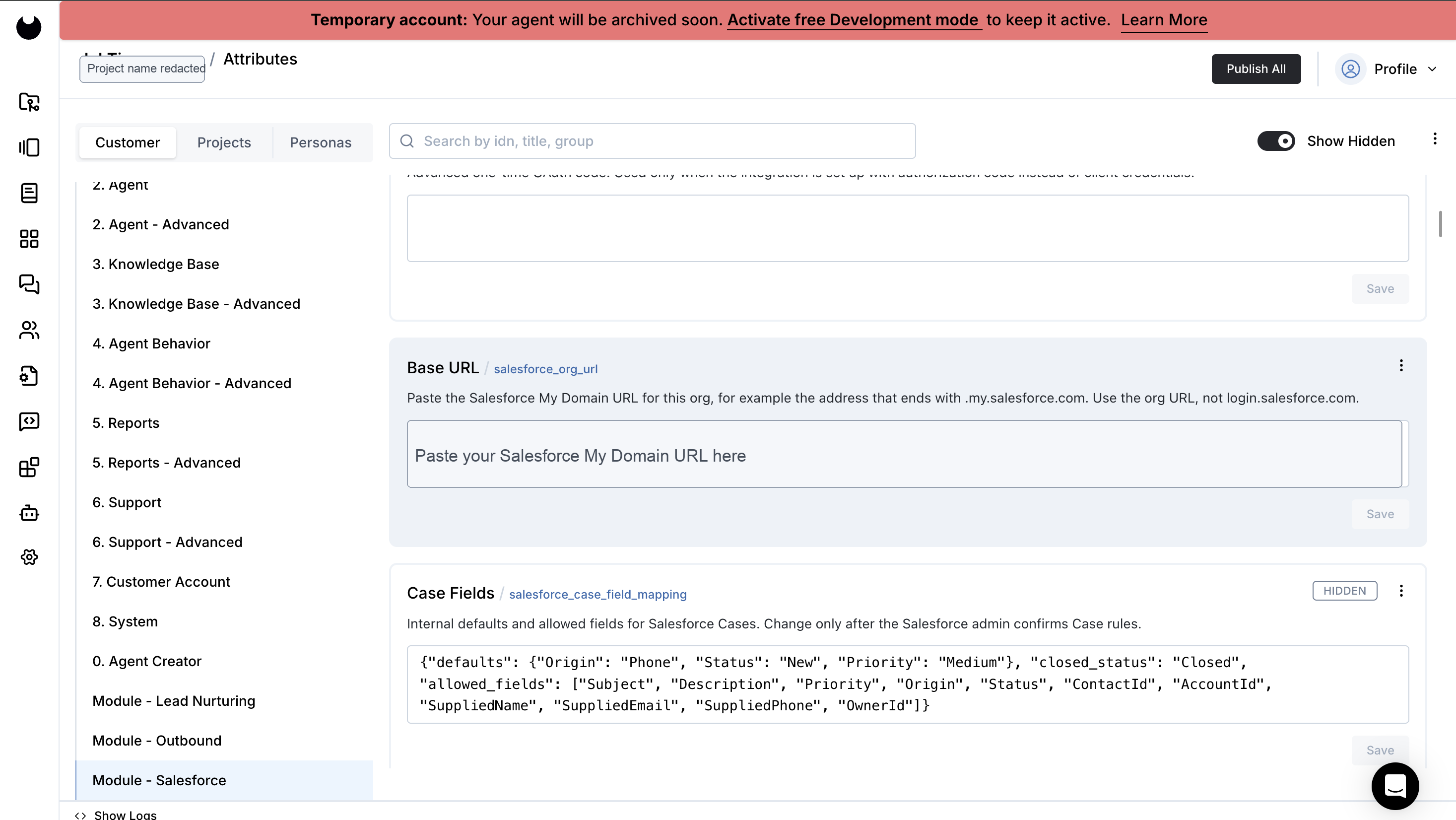The image size is (1456, 820).
Task: Open the Base URL three-dot options menu
Action: (x=1401, y=365)
